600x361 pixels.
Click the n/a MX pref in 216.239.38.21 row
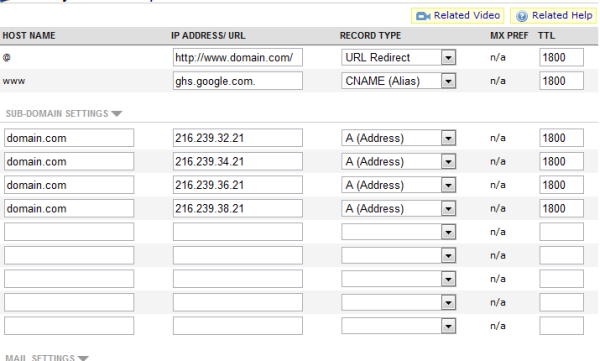[498, 209]
